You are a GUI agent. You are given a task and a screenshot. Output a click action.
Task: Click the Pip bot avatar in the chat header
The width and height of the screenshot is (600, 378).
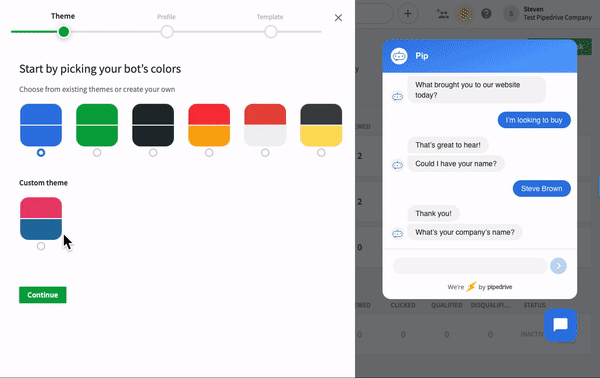click(x=399, y=56)
